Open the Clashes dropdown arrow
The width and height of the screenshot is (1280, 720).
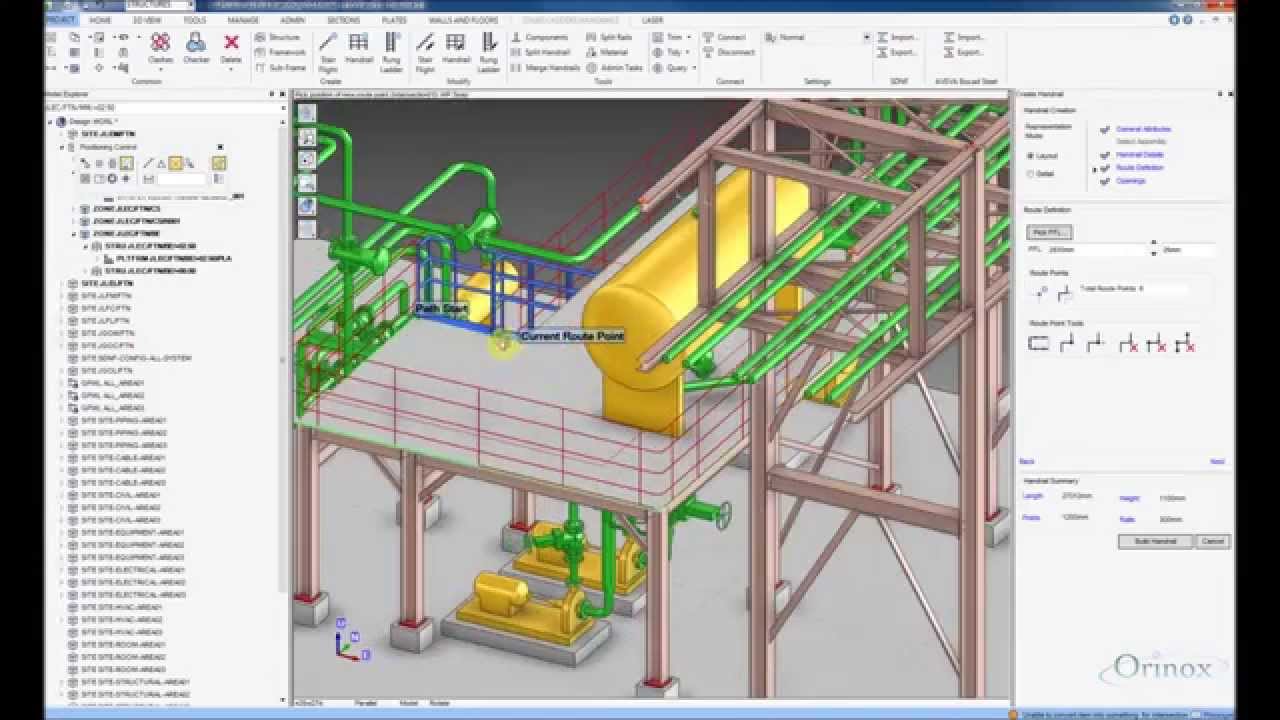(161, 68)
